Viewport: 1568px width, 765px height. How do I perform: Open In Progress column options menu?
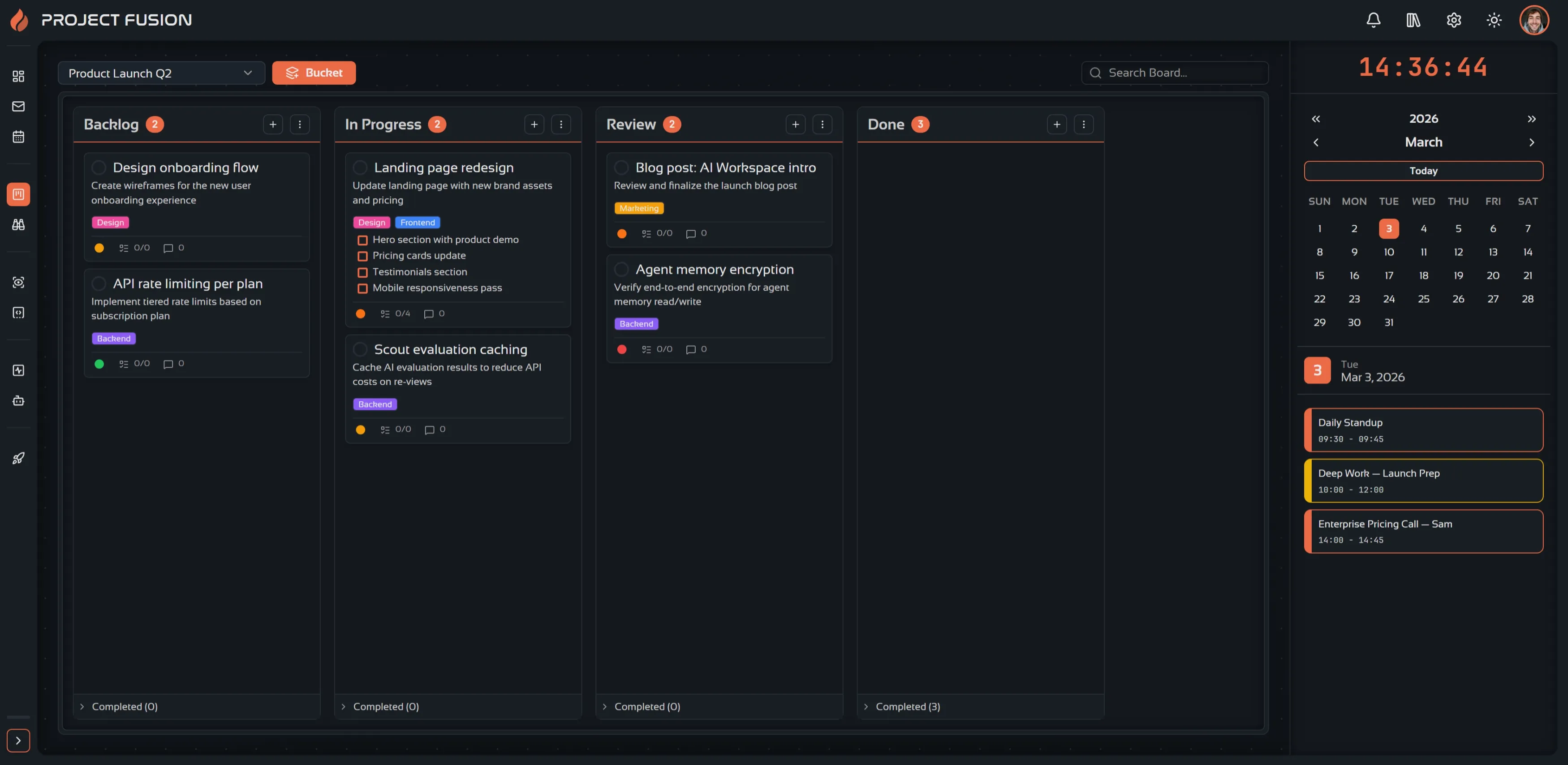560,124
